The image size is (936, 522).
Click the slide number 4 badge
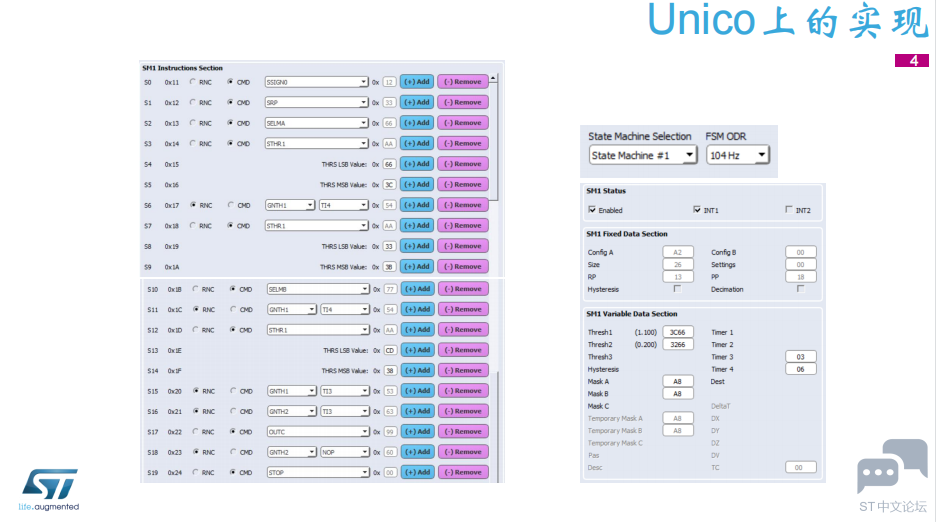(912, 60)
